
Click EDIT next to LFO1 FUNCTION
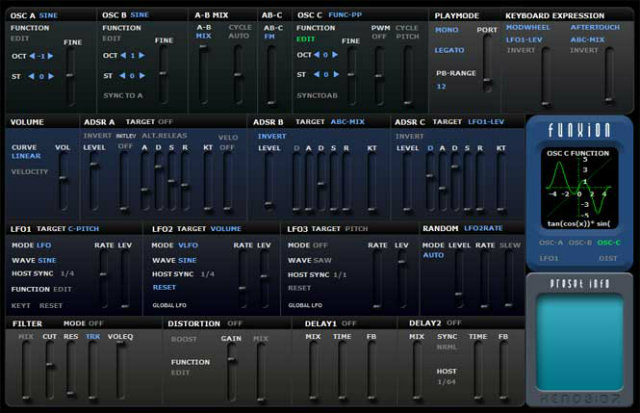tap(62, 289)
